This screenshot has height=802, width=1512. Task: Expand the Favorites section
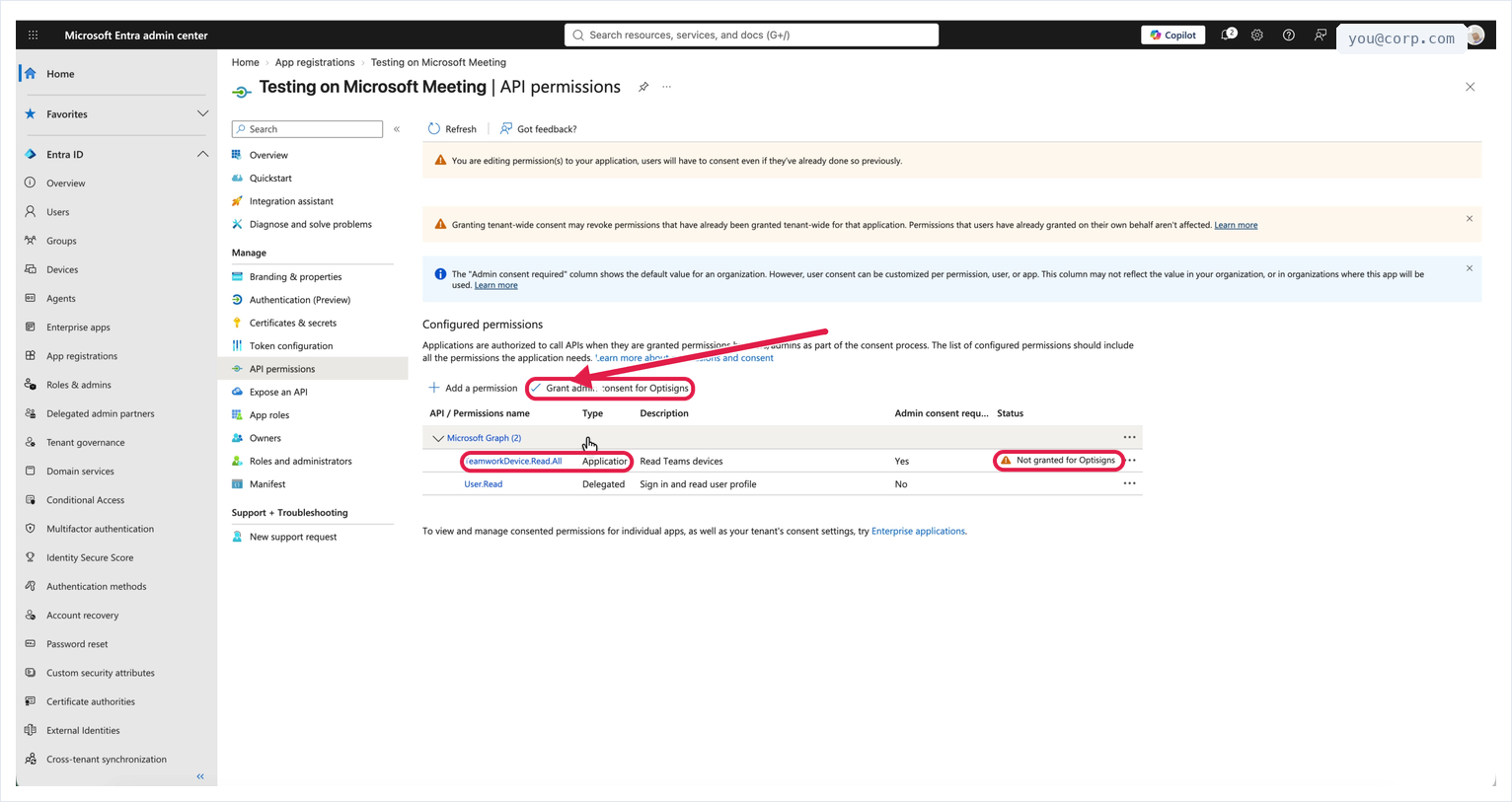[x=202, y=114]
